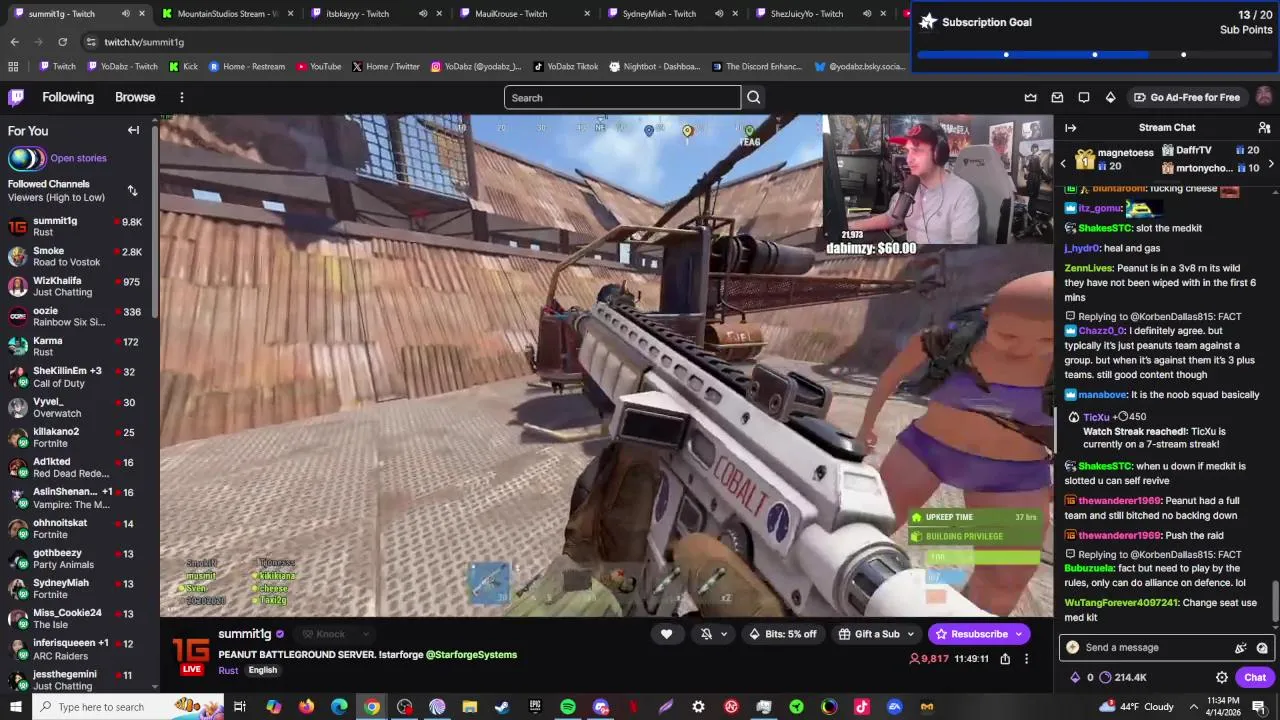Open the Browse page
Screen dimensions: 1280x720
coord(135,97)
